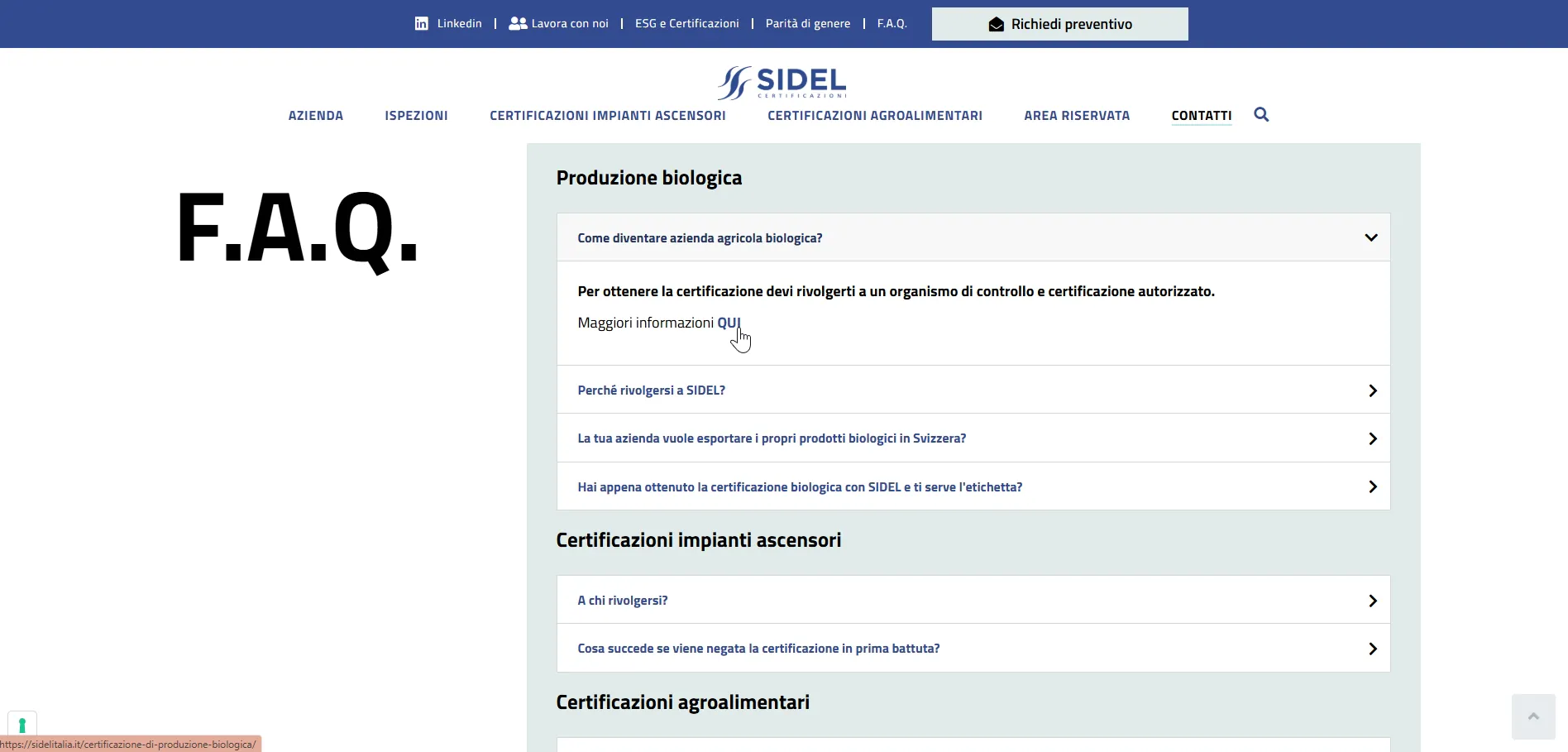The width and height of the screenshot is (1568, 752).
Task: Open the AZIENDA menu
Action: [315, 116]
